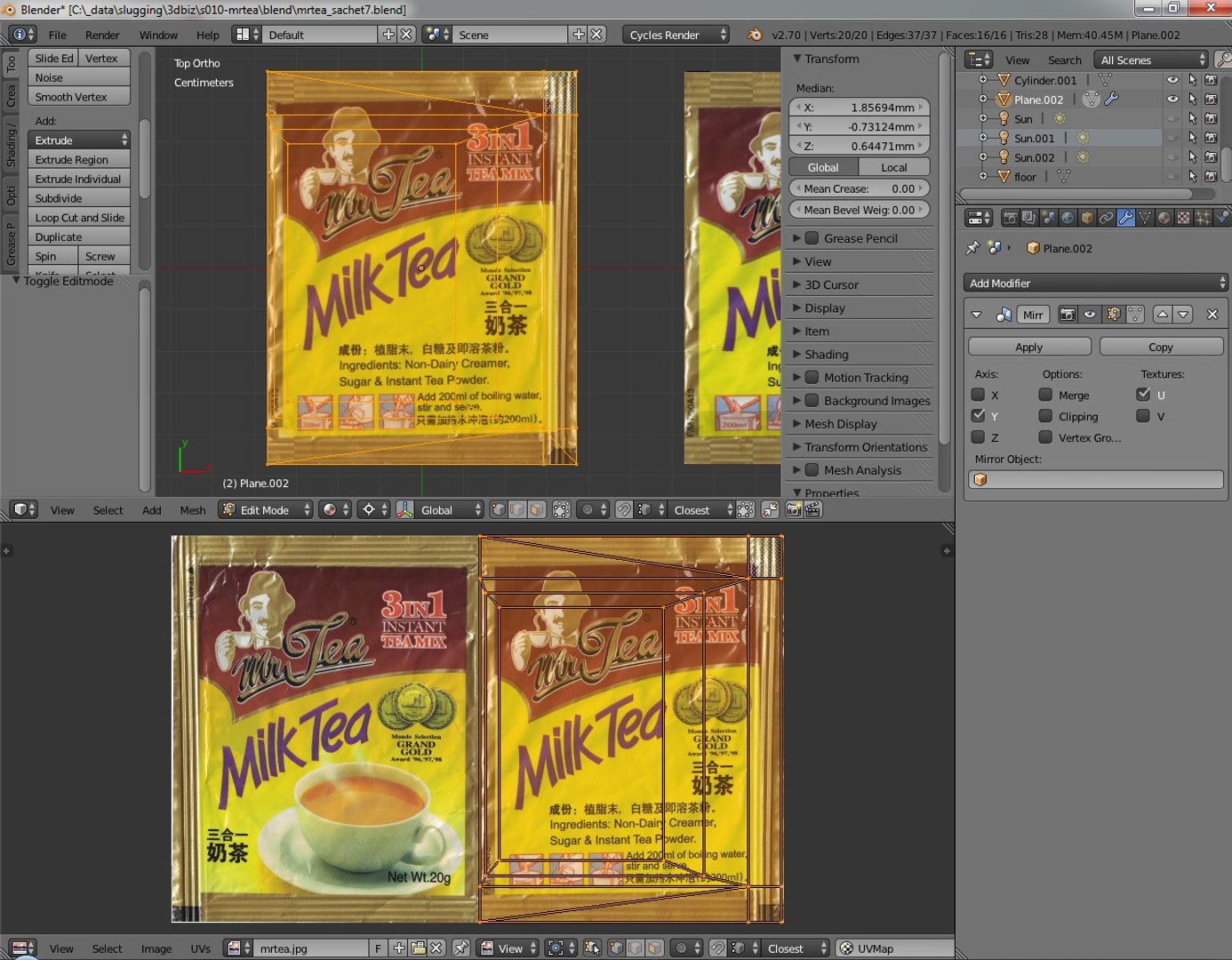Disable U textures checkbox
Screen dimensions: 1232x960
point(1143,395)
